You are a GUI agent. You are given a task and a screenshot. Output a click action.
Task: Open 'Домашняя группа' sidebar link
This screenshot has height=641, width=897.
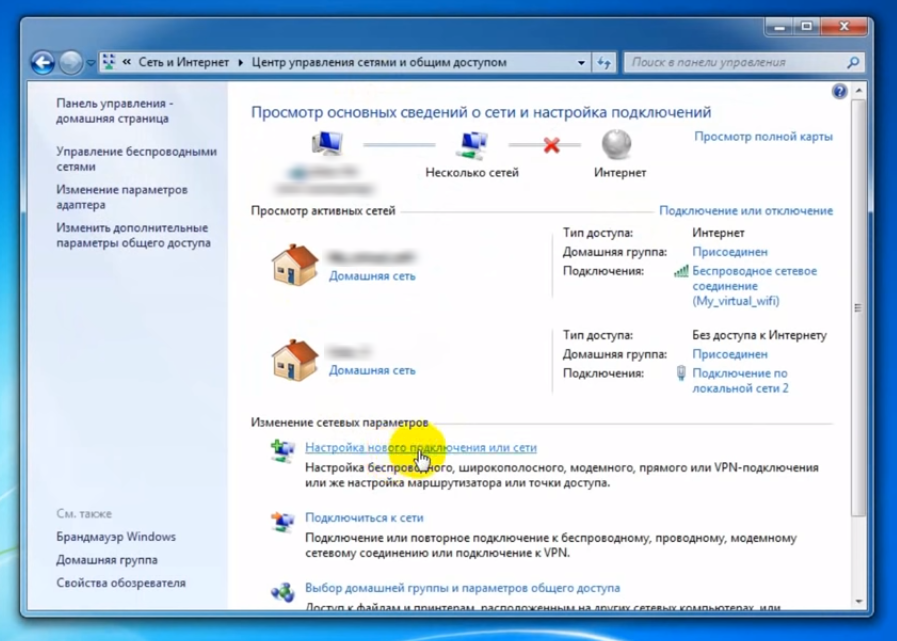pos(107,560)
